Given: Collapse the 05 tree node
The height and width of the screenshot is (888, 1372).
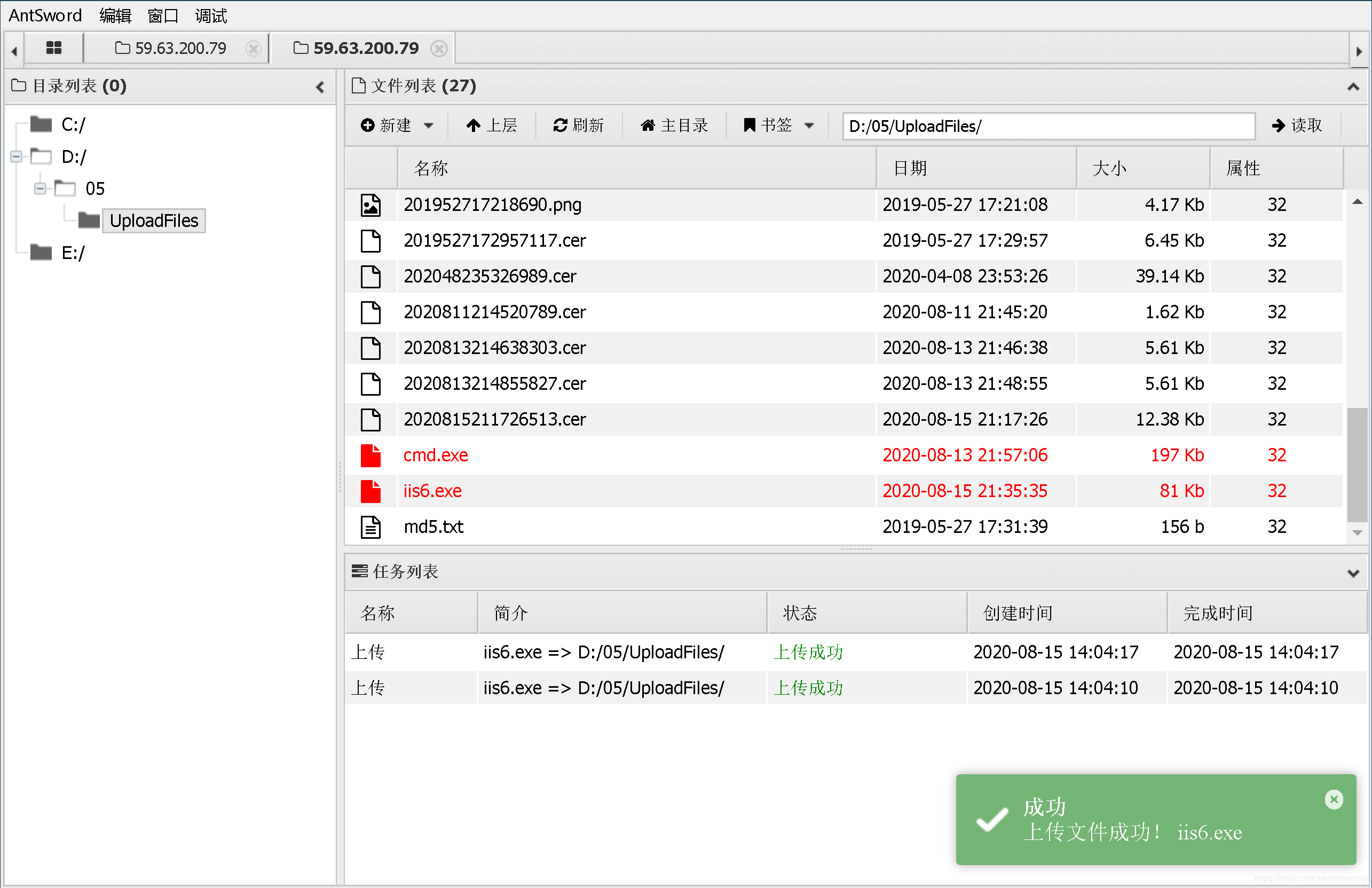Looking at the screenshot, I should 40,188.
